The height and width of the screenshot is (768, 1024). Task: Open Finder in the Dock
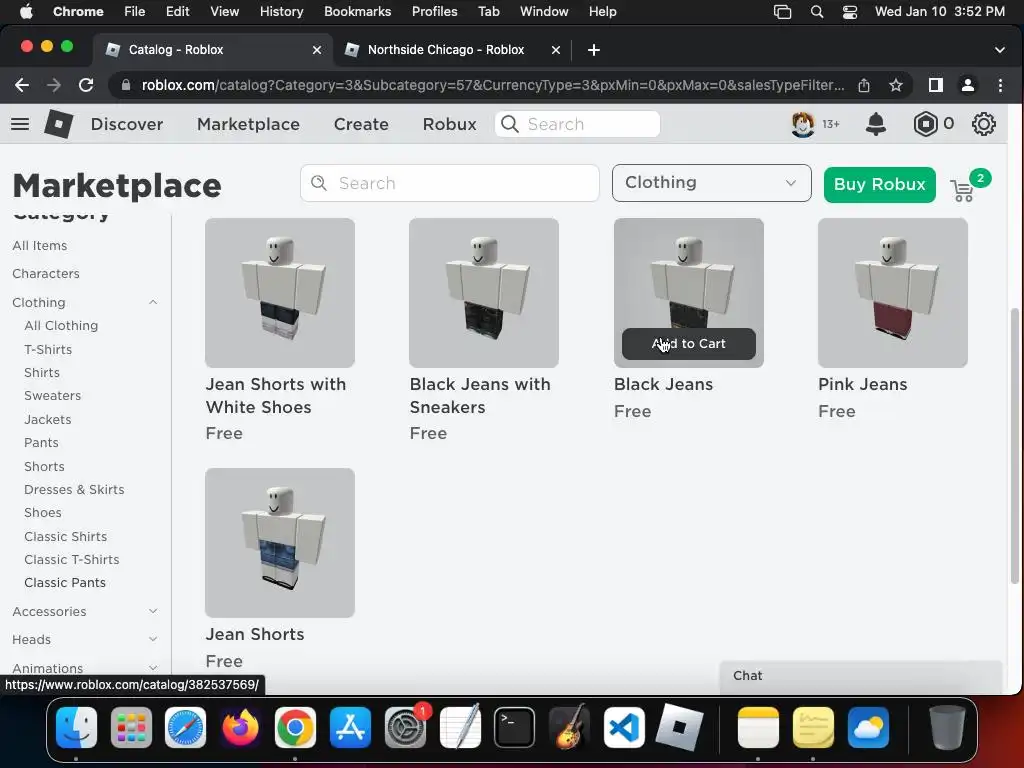coord(76,727)
